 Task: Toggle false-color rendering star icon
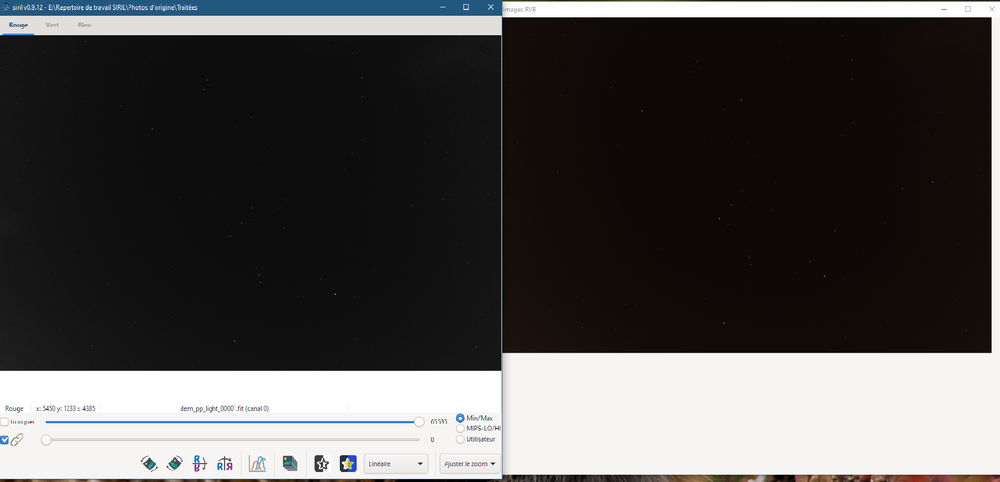point(348,464)
